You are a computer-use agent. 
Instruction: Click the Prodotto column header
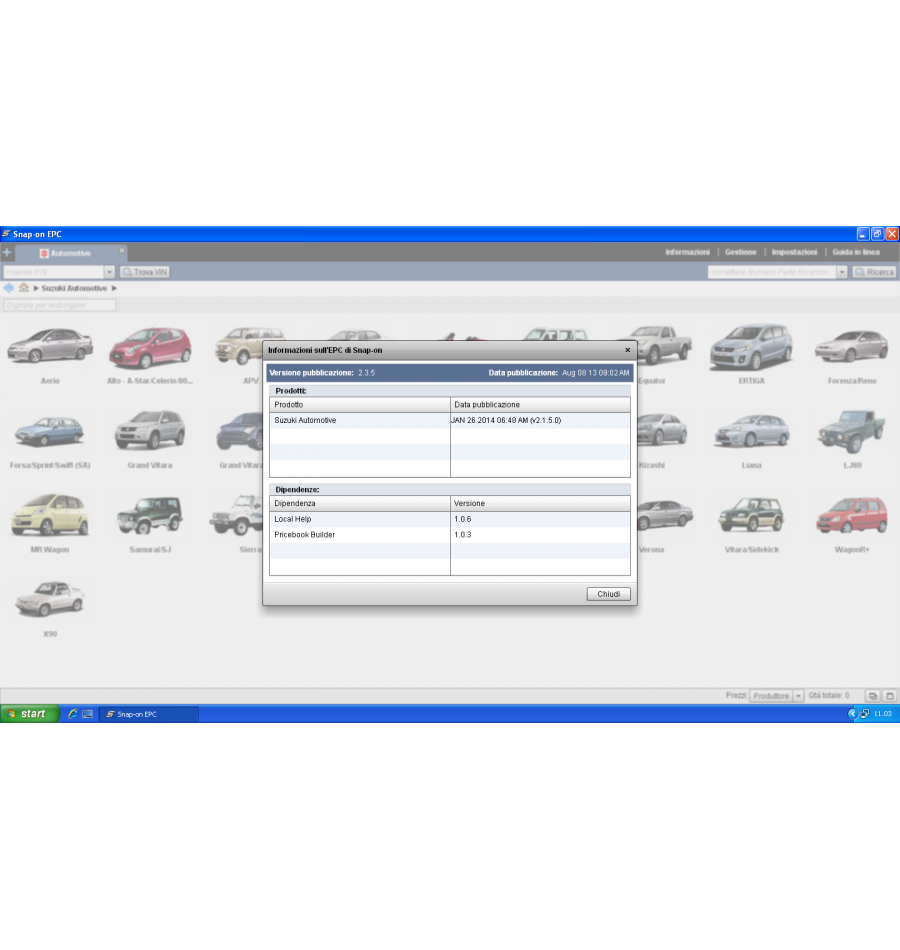tap(360, 405)
